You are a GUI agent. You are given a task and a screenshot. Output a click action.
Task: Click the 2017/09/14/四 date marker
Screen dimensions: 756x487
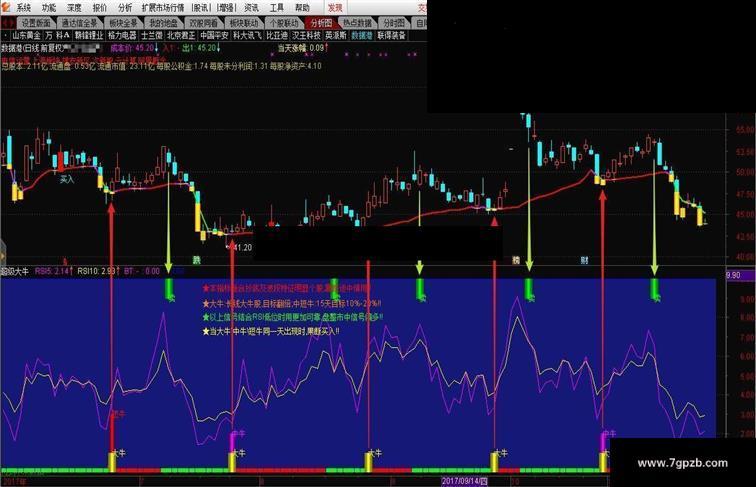465,481
